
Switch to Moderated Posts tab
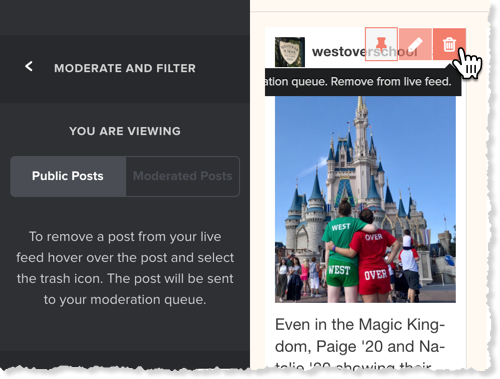[x=183, y=176]
